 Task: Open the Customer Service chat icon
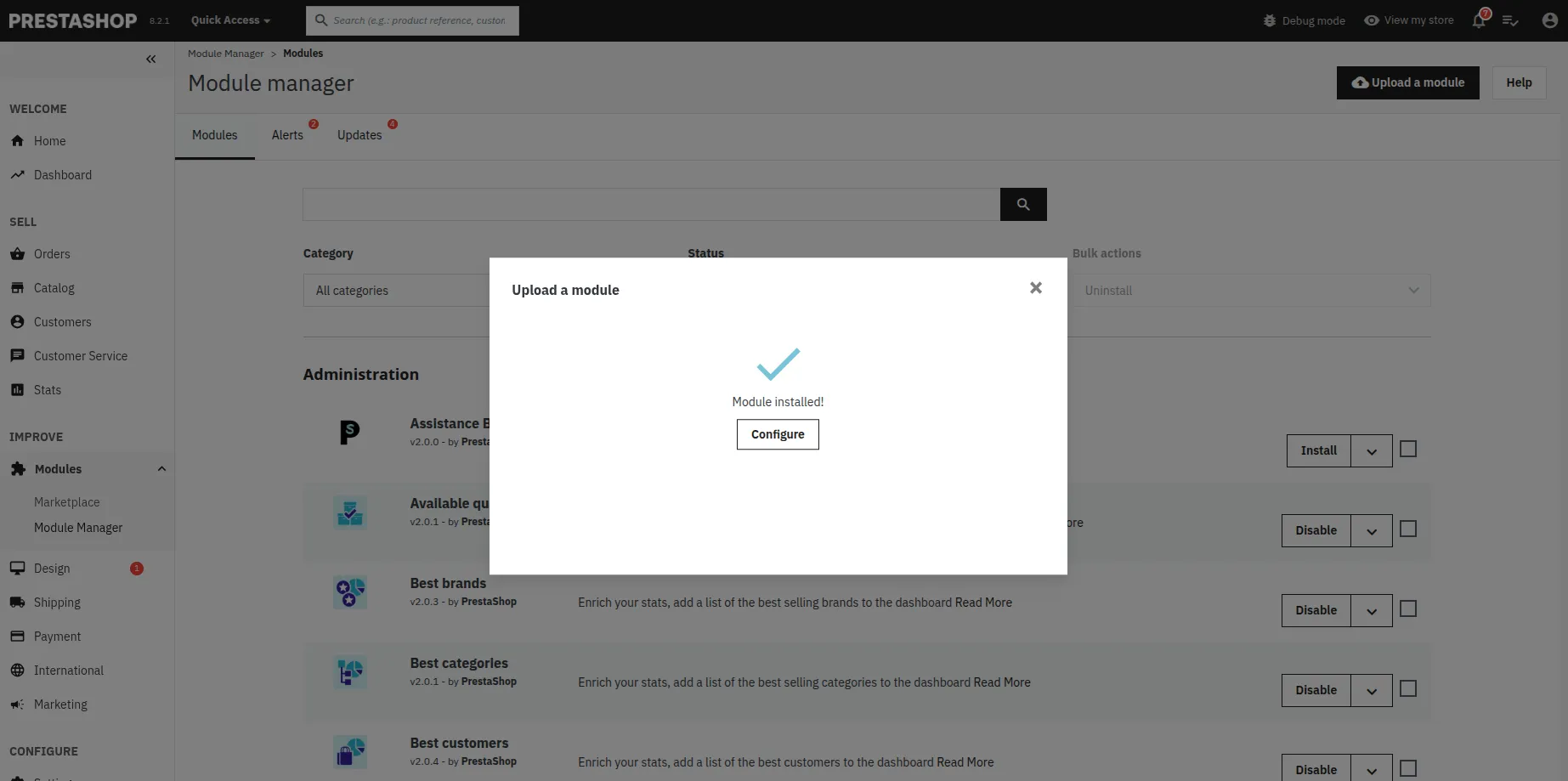[18, 355]
